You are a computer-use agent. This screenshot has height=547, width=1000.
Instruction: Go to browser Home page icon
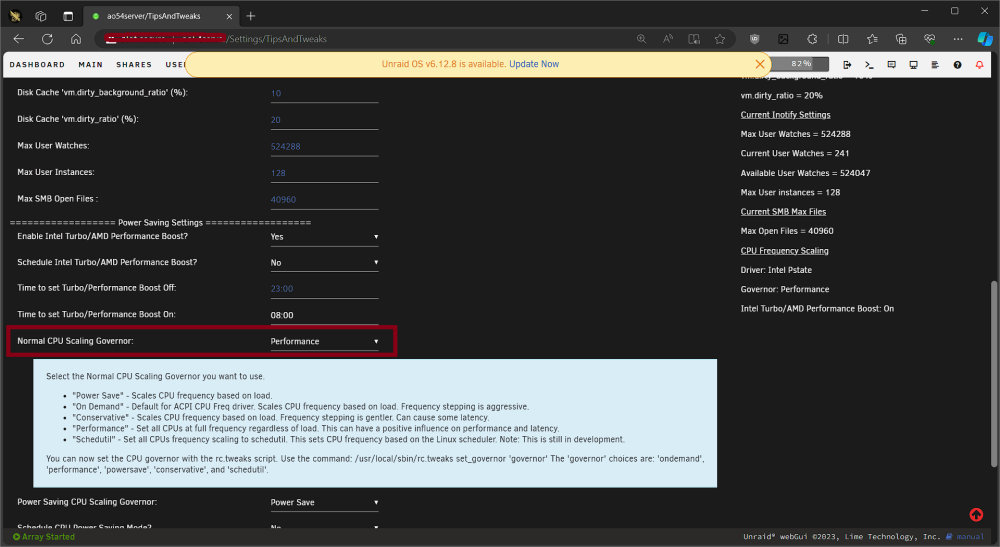point(76,39)
